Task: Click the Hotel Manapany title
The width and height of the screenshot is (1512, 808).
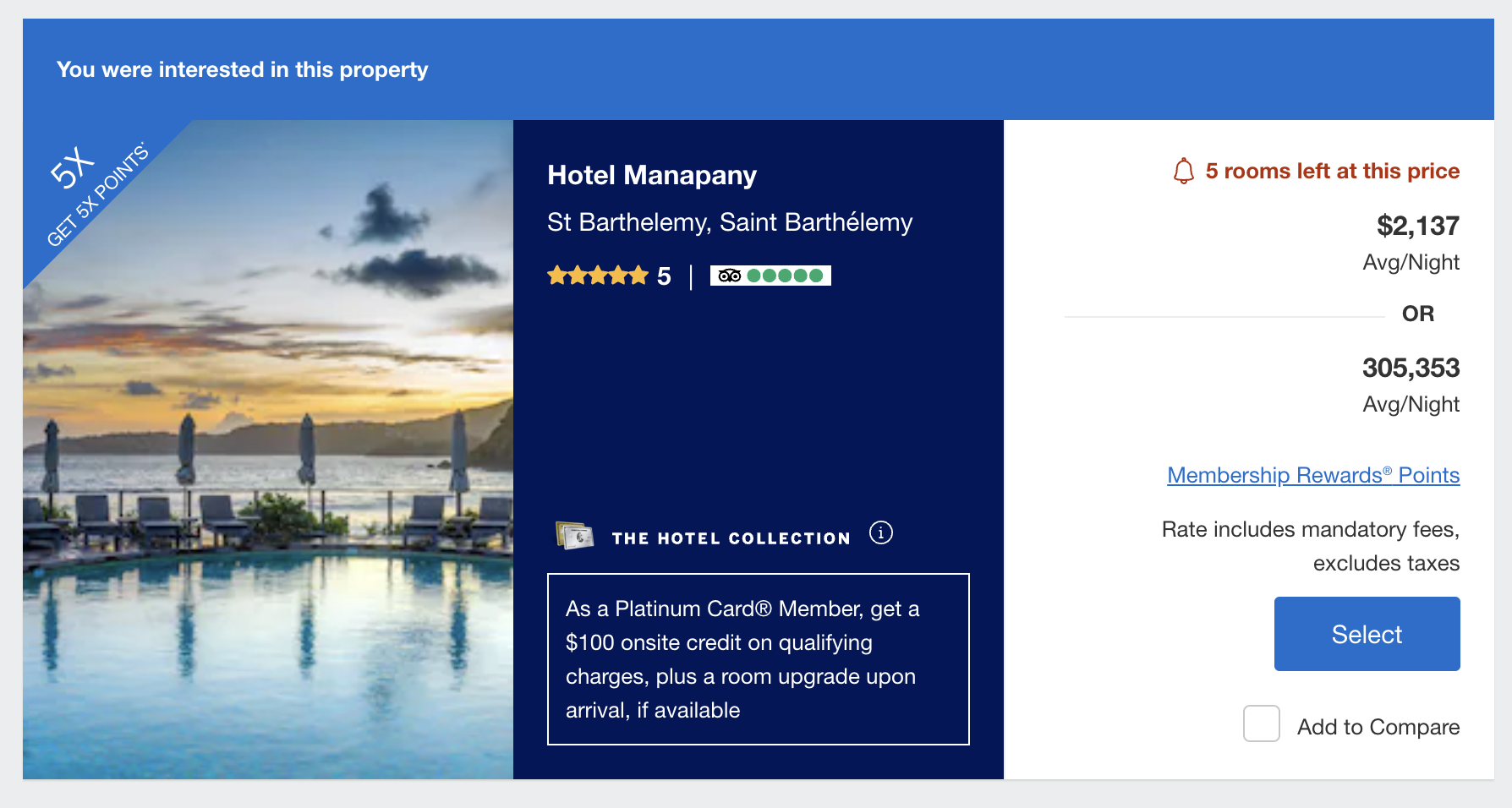Action: point(652,175)
